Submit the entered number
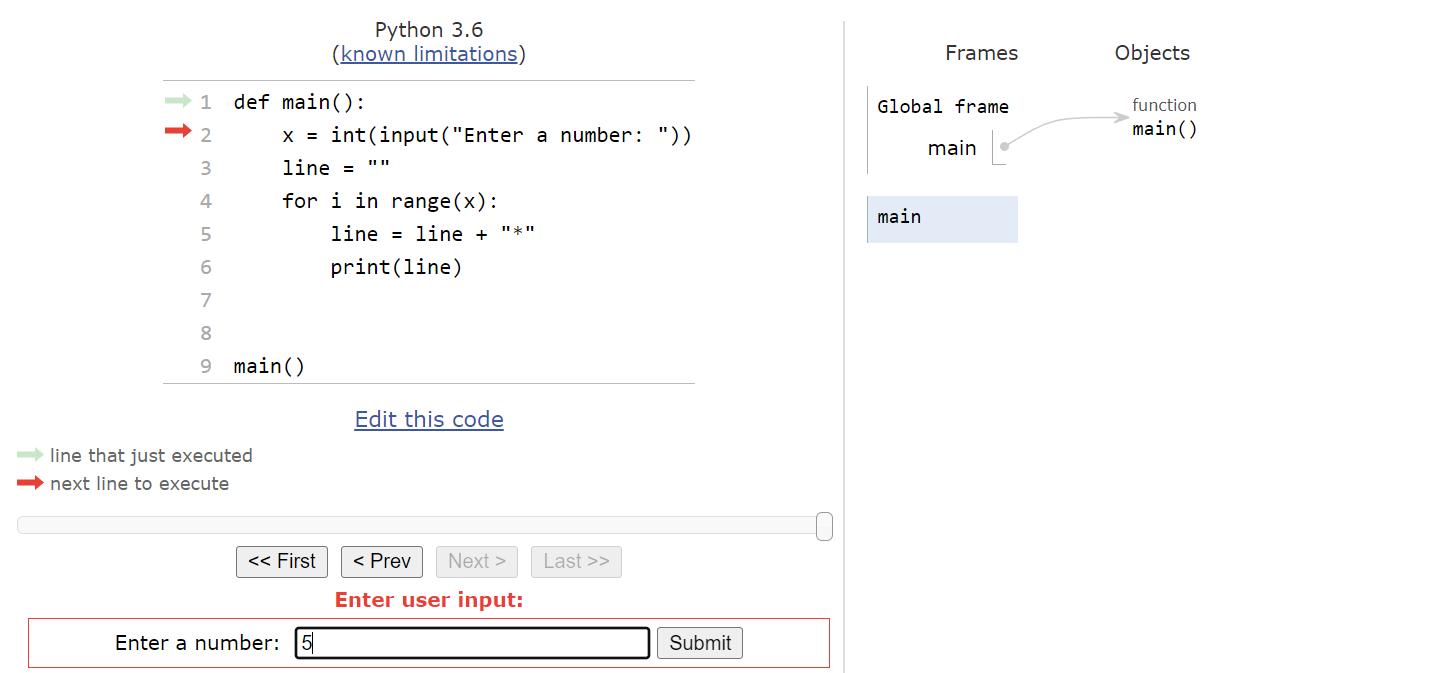The width and height of the screenshot is (1430, 673). point(700,643)
